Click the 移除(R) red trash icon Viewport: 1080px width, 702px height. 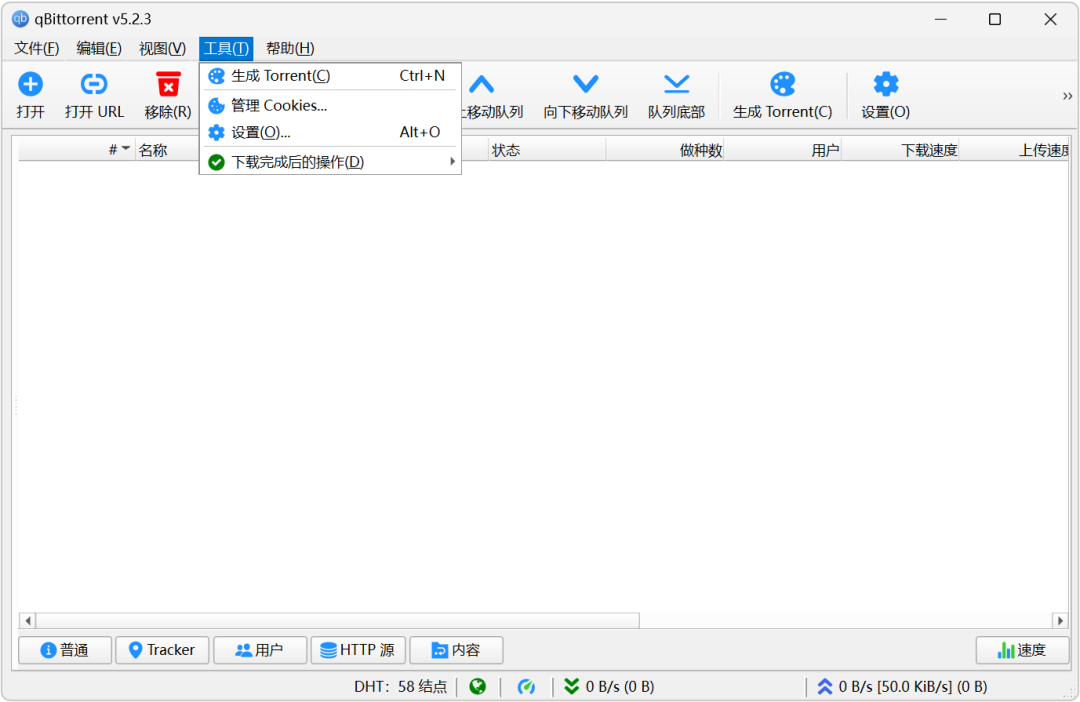(x=168, y=85)
